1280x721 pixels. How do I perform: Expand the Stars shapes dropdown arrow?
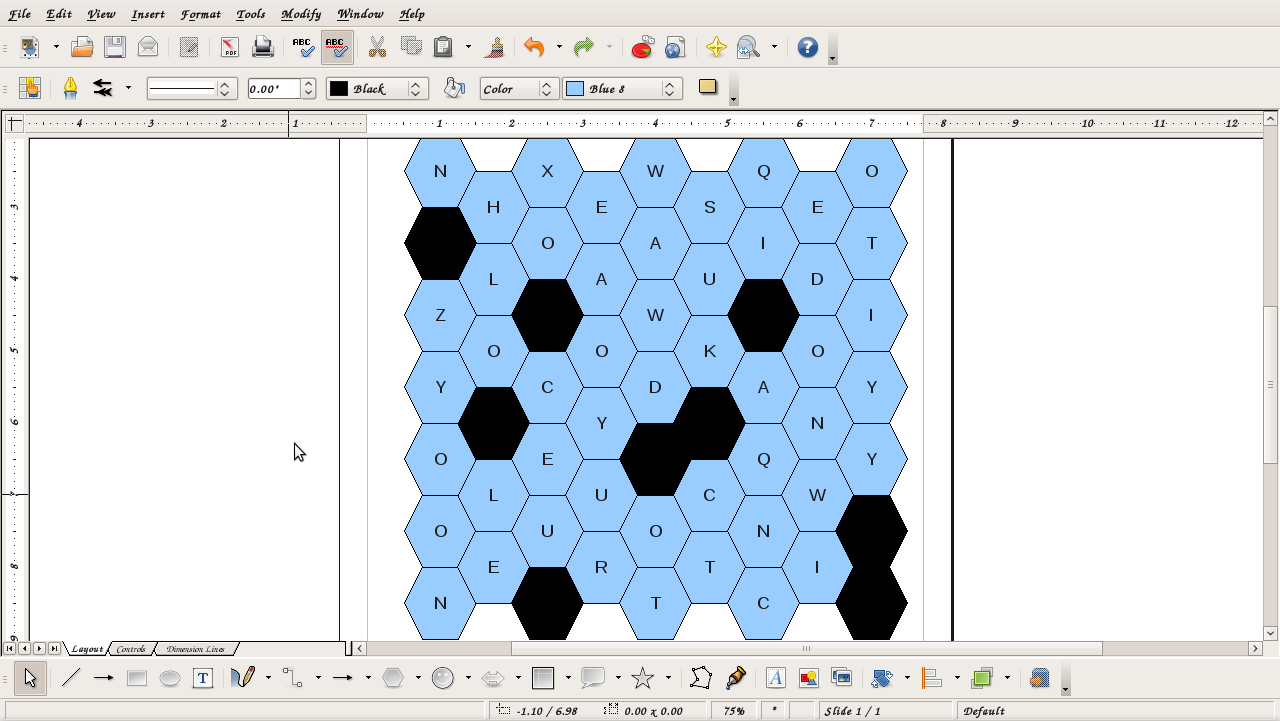click(x=668, y=678)
